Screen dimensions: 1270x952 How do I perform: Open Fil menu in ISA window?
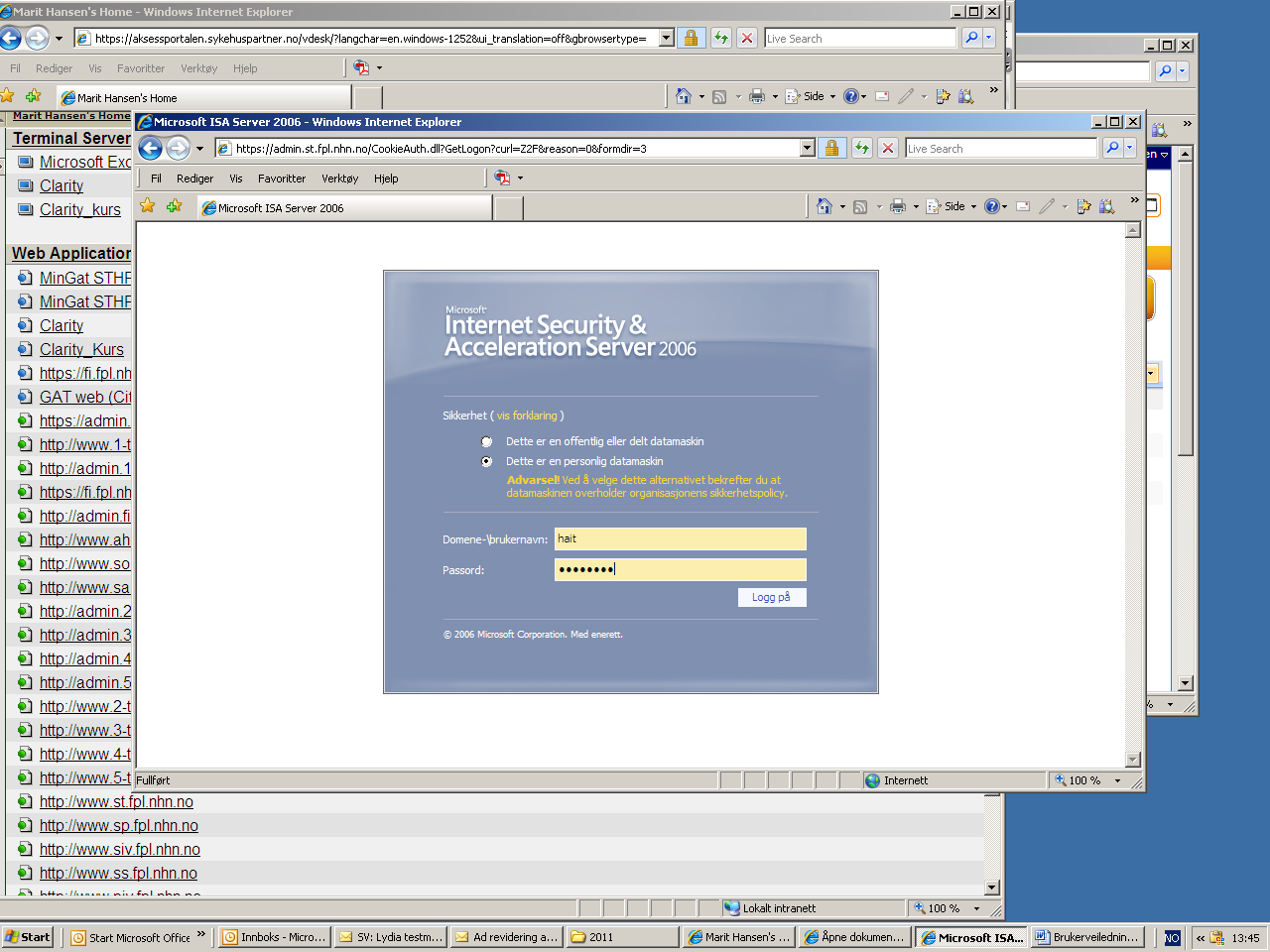(156, 178)
